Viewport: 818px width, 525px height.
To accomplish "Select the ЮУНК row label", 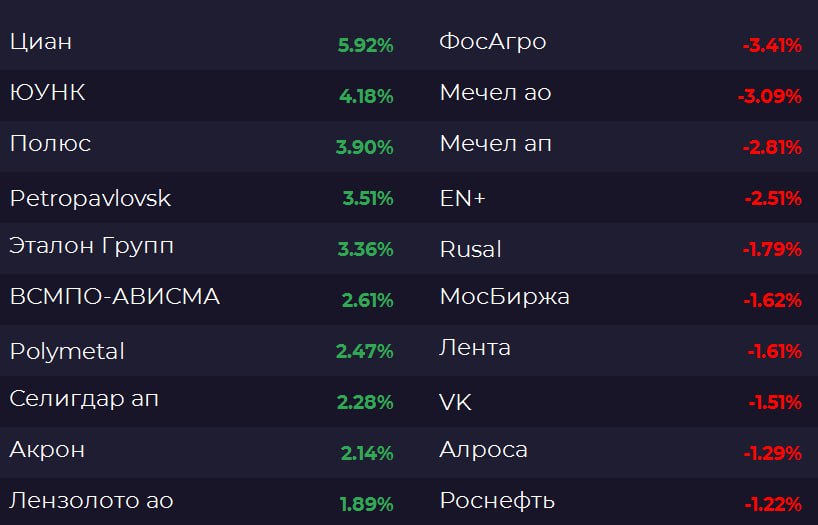I will (x=47, y=93).
